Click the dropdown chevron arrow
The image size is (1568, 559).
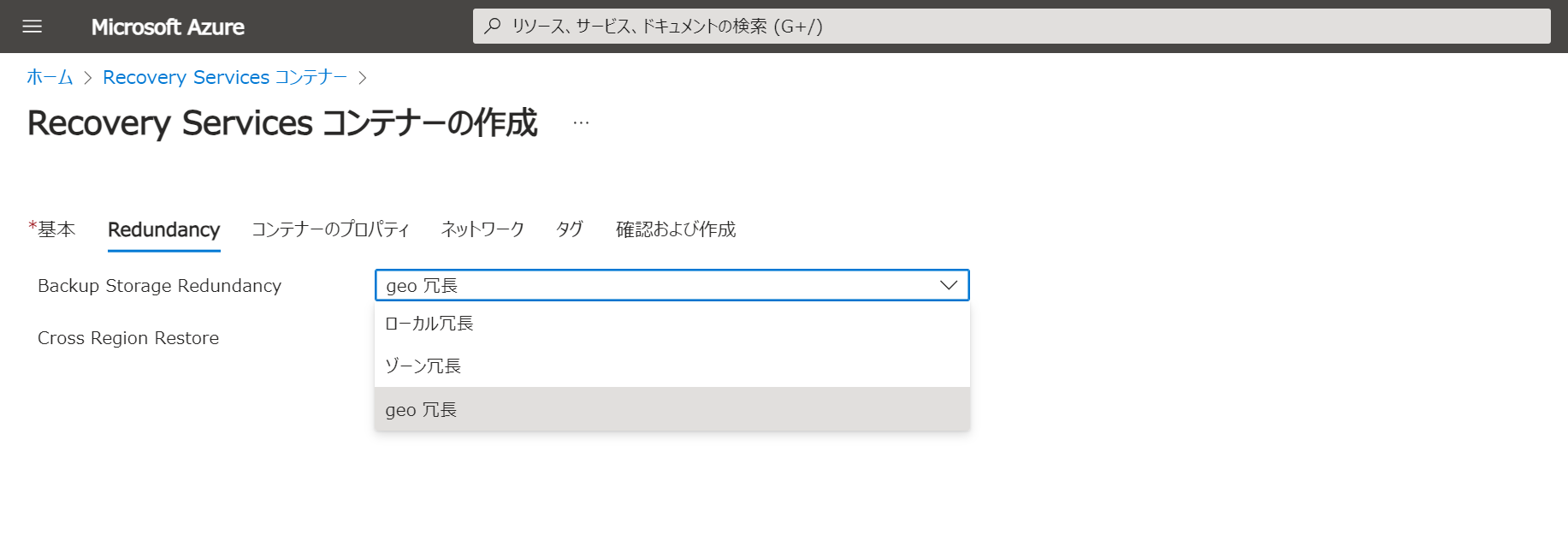tap(949, 285)
